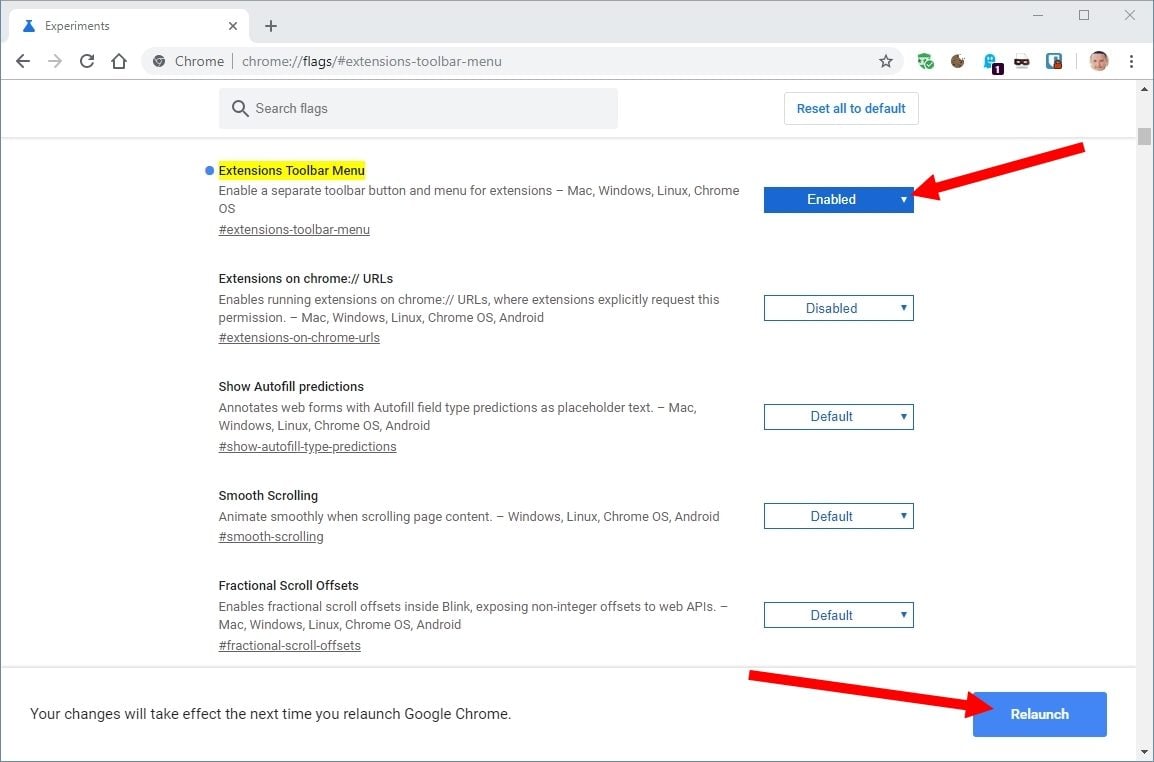The height and width of the screenshot is (762, 1154).
Task: Open the blue lock extension icon
Action: tap(1054, 61)
